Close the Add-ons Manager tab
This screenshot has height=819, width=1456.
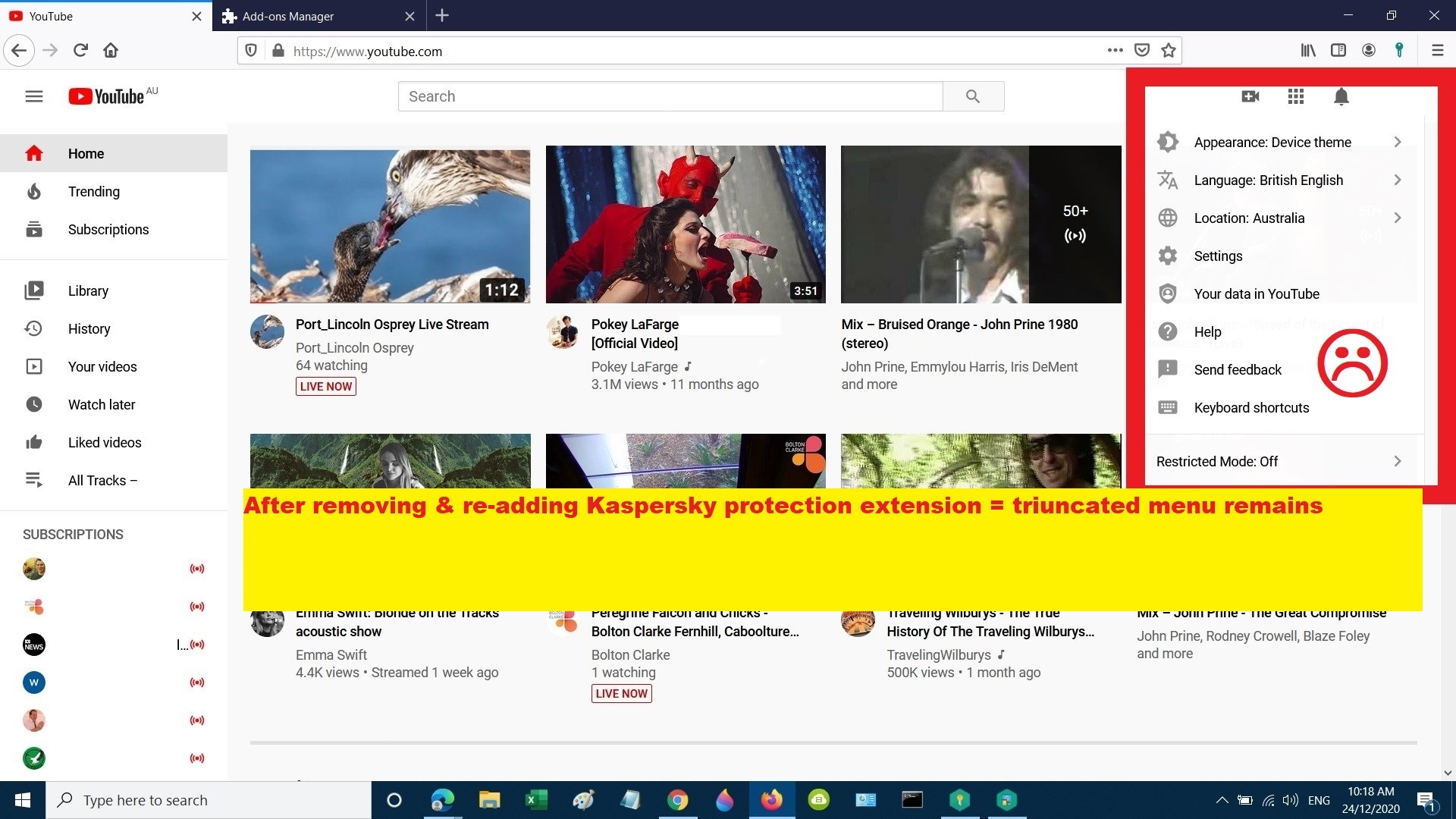[x=409, y=16]
